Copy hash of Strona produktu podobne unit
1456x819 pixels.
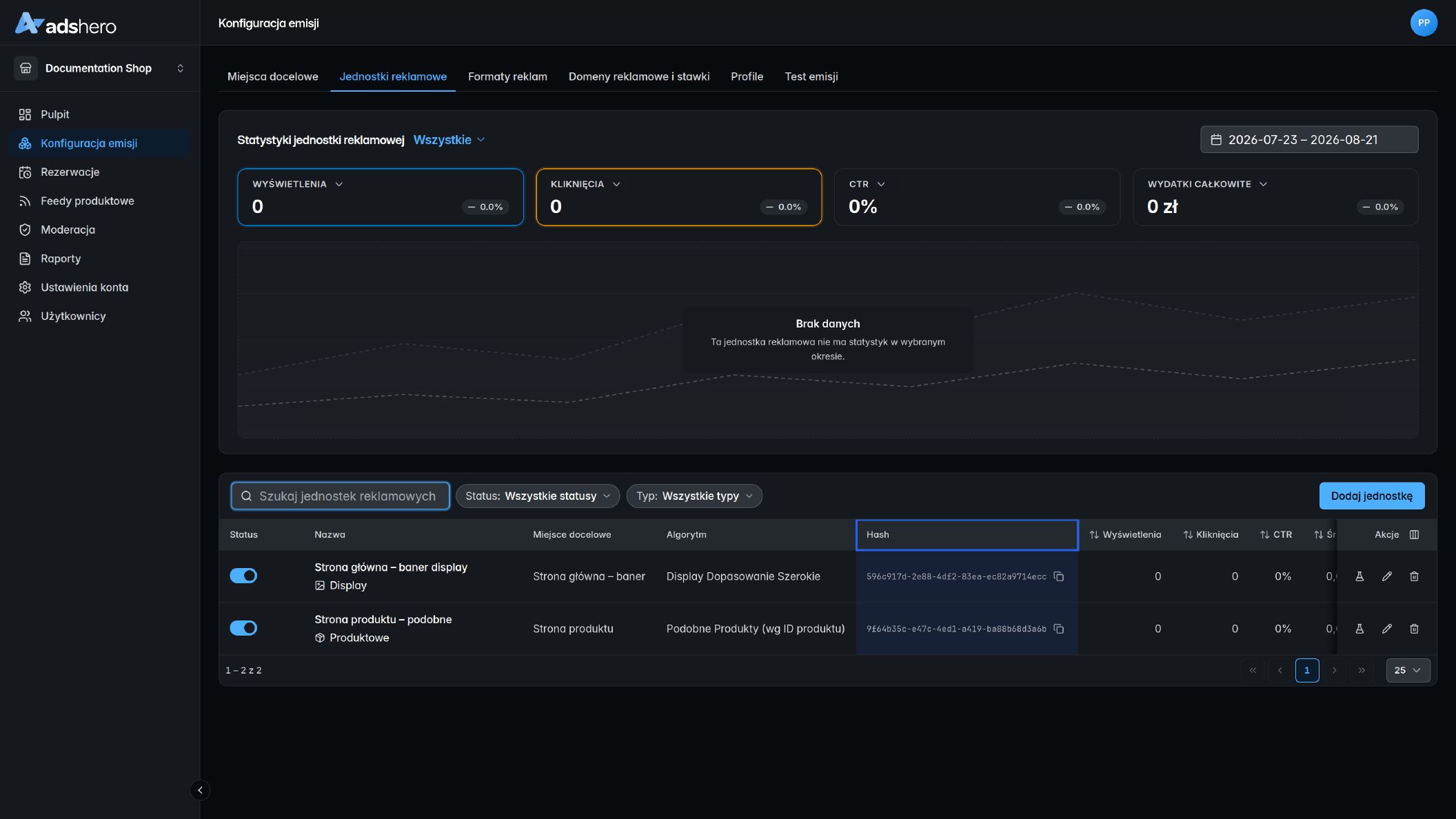point(1059,629)
